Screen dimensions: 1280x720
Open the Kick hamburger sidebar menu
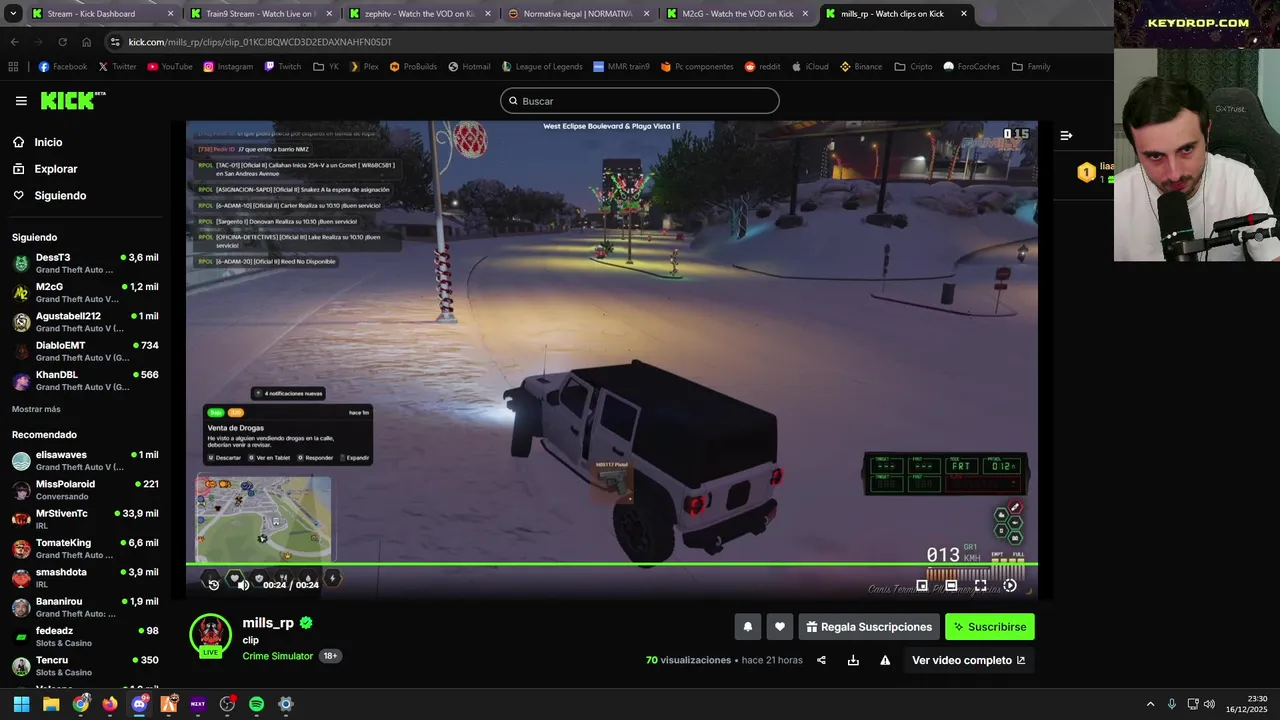click(21, 101)
